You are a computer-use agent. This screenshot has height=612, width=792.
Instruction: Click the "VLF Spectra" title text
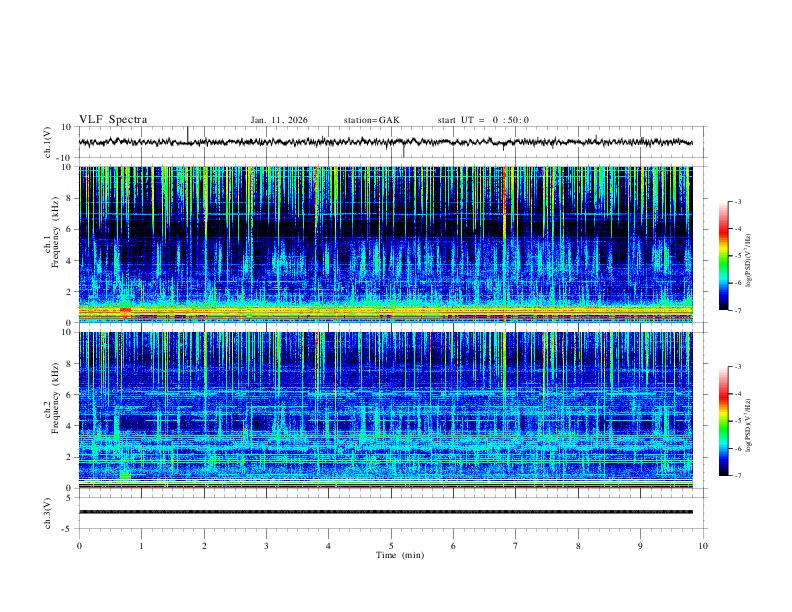click(x=113, y=120)
